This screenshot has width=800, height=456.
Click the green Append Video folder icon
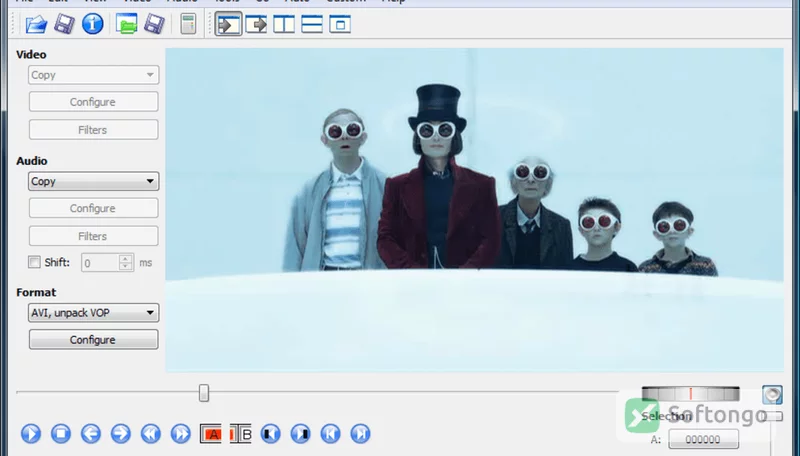(x=126, y=24)
